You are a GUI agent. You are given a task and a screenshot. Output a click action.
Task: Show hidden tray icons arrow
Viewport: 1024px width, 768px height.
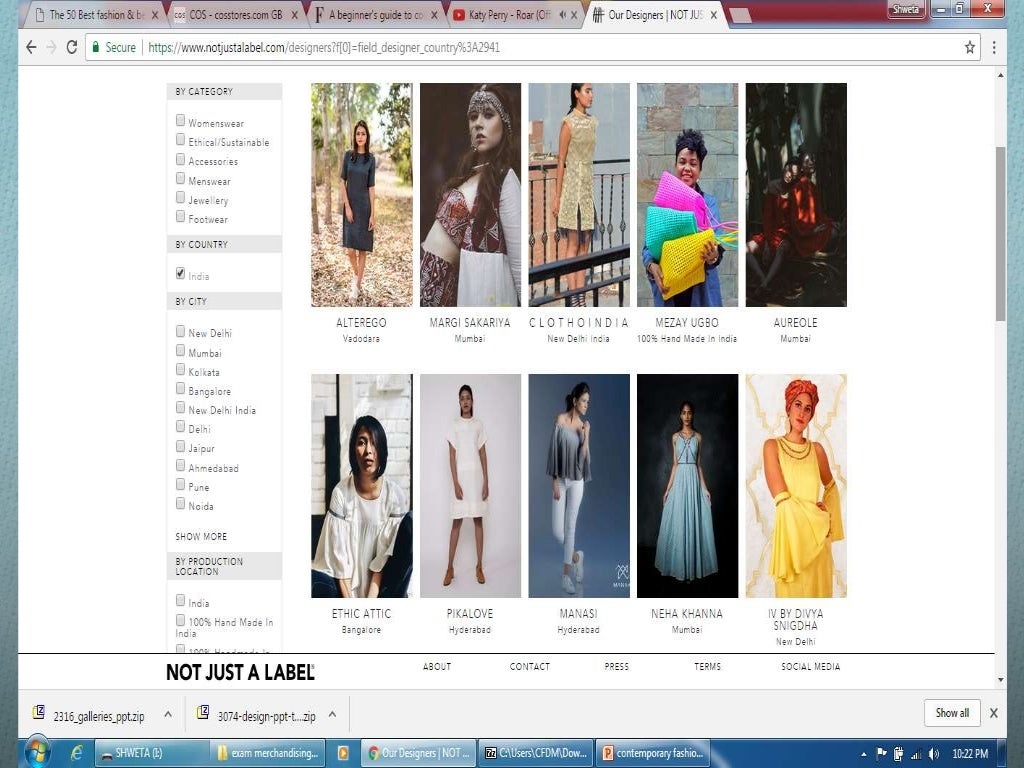[864, 754]
